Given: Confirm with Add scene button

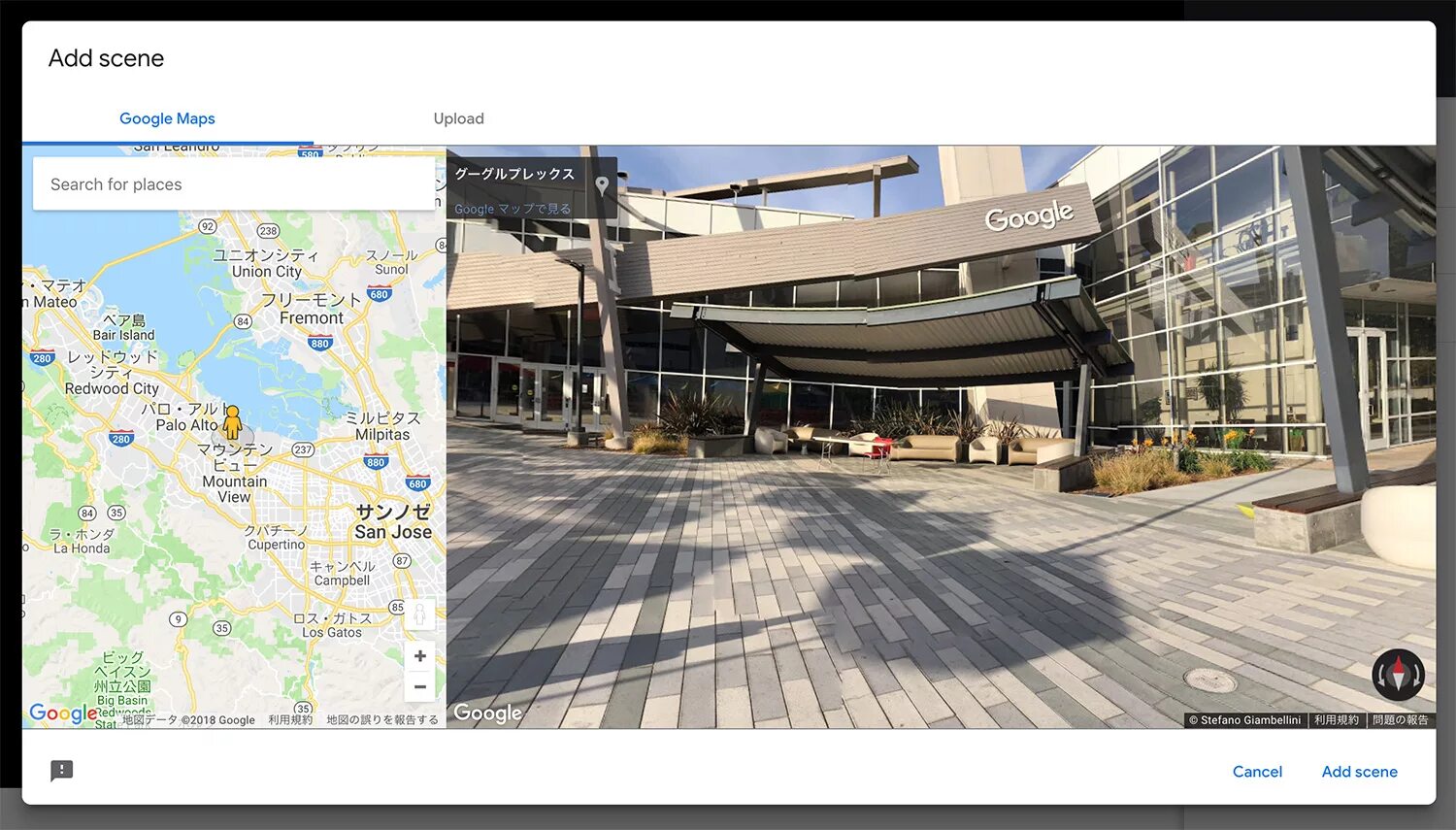Looking at the screenshot, I should [1359, 772].
